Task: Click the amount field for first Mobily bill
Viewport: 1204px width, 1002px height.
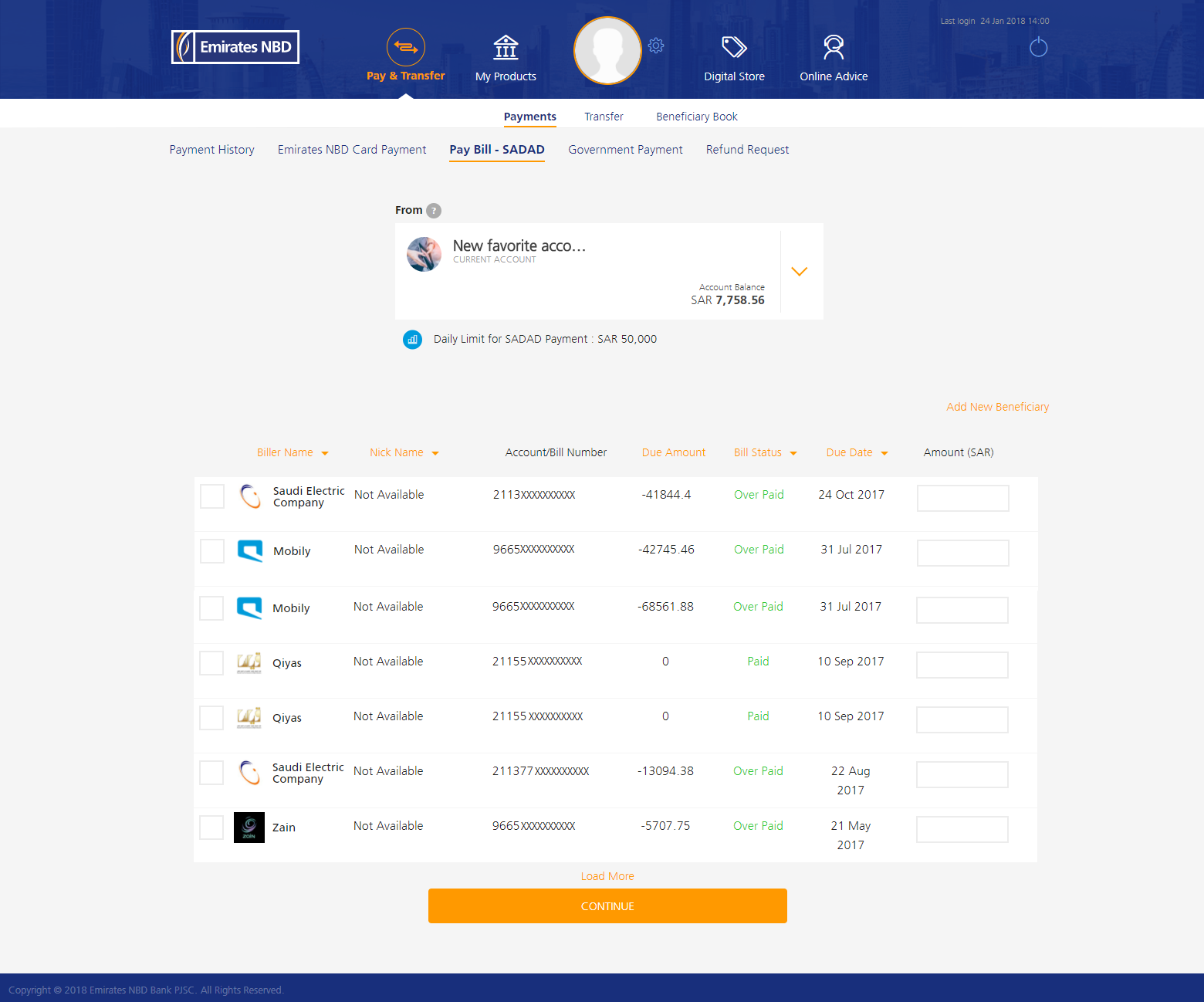Action: coord(962,553)
